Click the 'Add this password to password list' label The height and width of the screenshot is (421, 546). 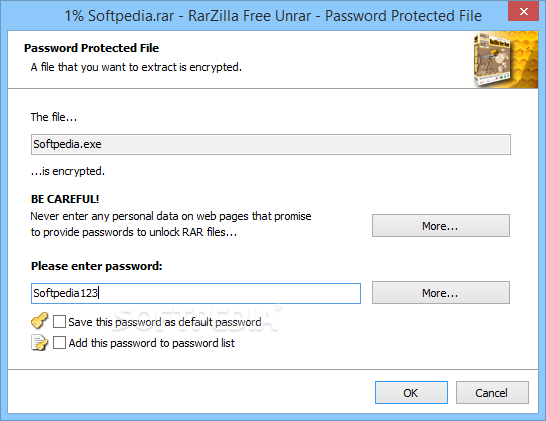pos(151,343)
